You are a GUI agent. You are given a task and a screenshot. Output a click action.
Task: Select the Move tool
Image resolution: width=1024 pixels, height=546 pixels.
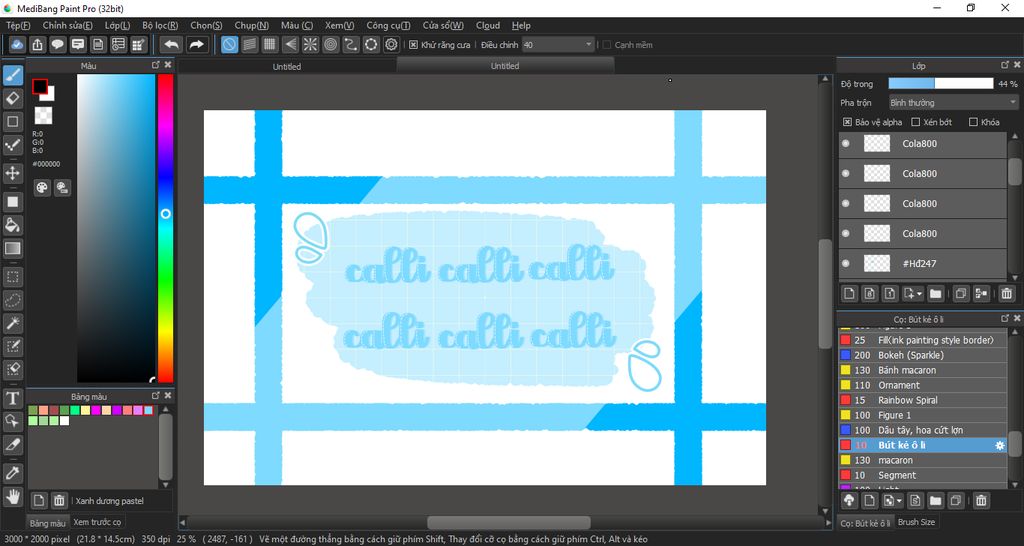point(12,173)
